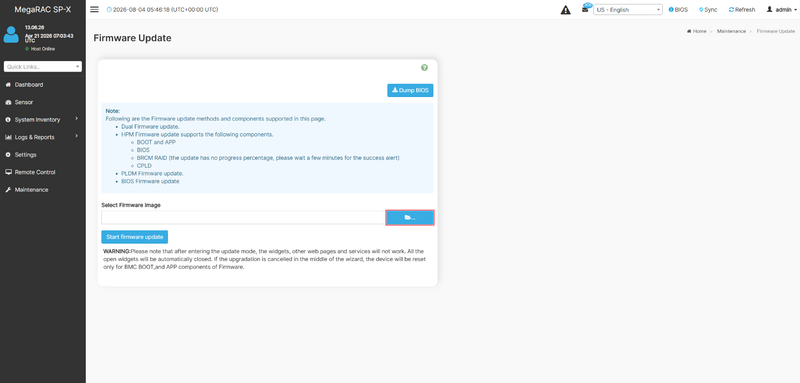Expand the System Inventory chevron
Image resolution: width=800 pixels, height=383 pixels.
(x=77, y=119)
